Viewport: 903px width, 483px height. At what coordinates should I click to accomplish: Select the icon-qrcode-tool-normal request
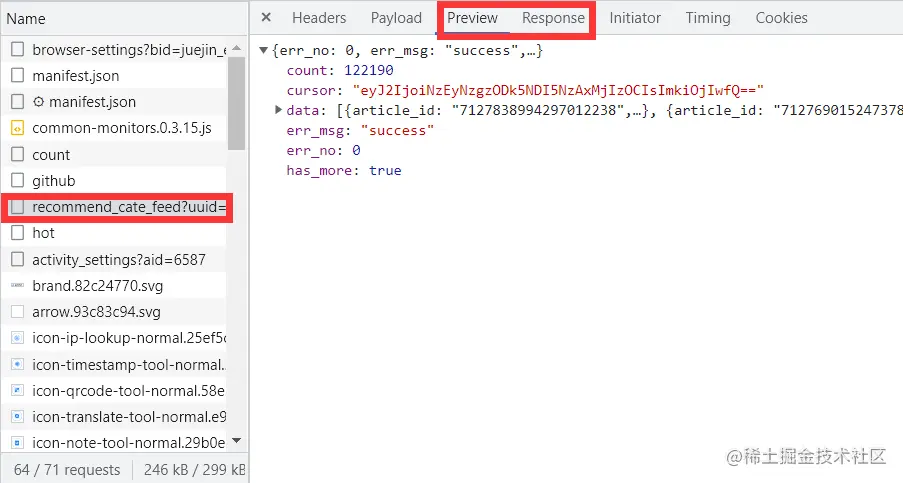pos(115,390)
